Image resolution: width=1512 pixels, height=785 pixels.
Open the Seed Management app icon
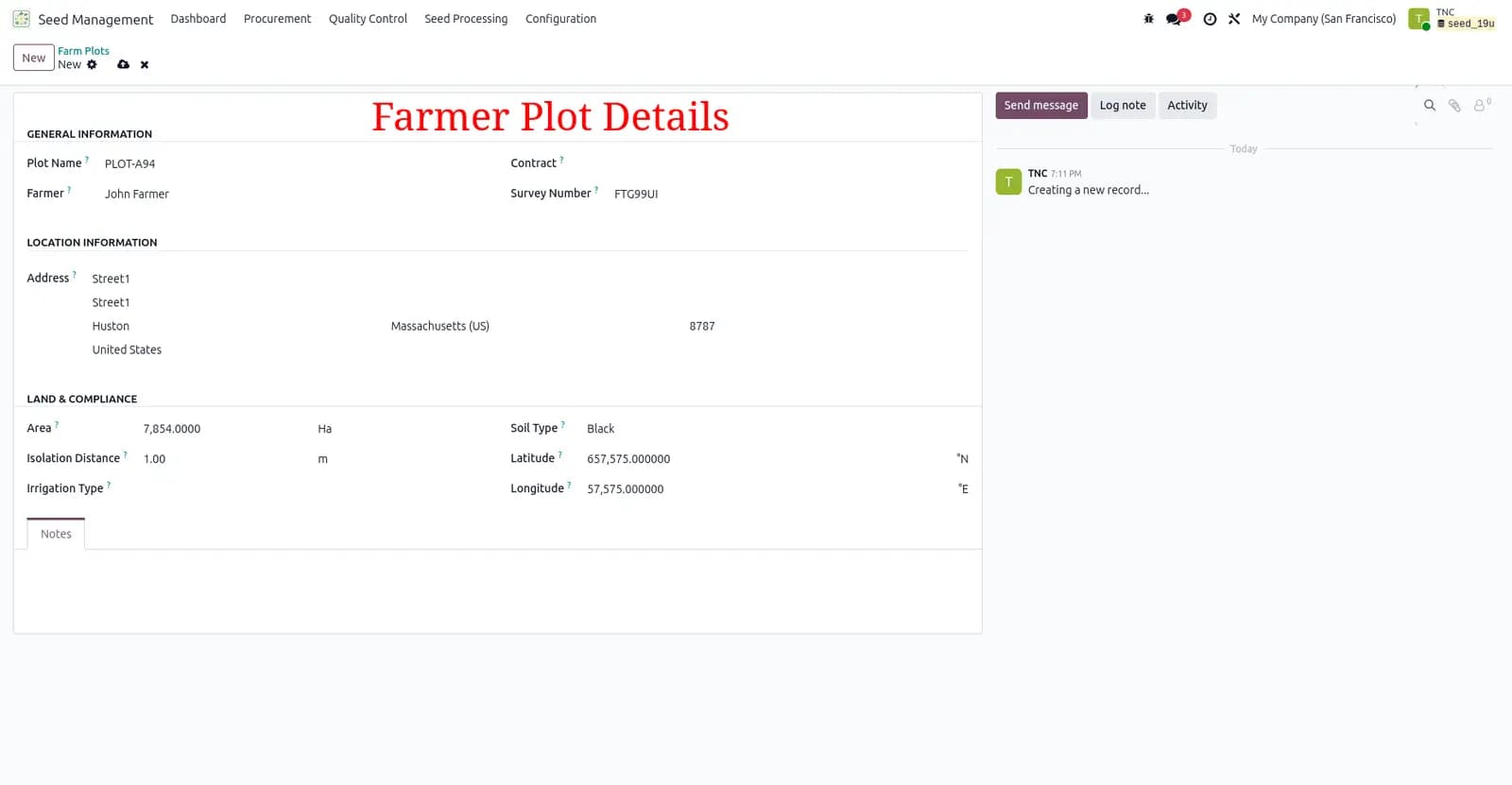pos(21,19)
